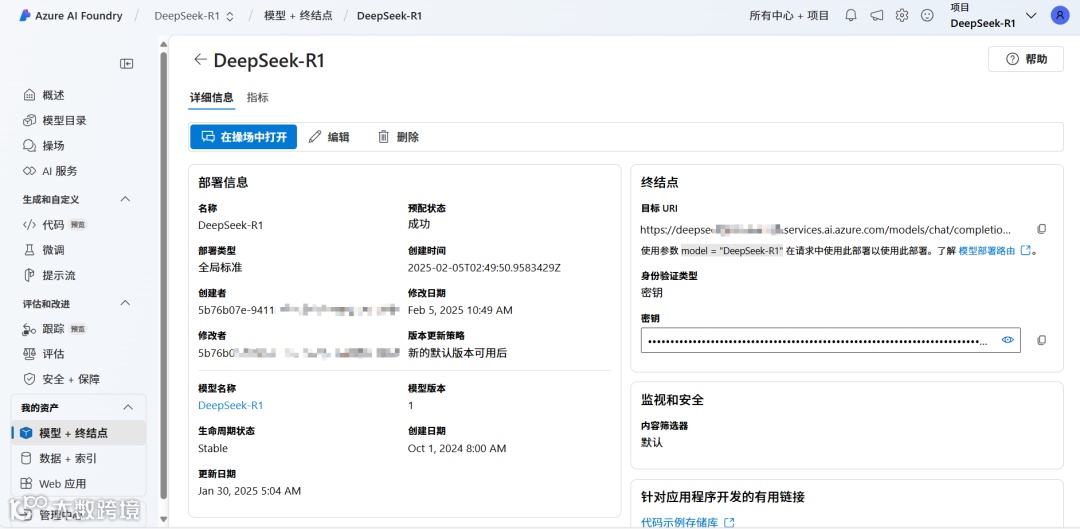1080x529 pixels.
Task: Collapse the 评估和改进 section
Action: click(x=125, y=303)
